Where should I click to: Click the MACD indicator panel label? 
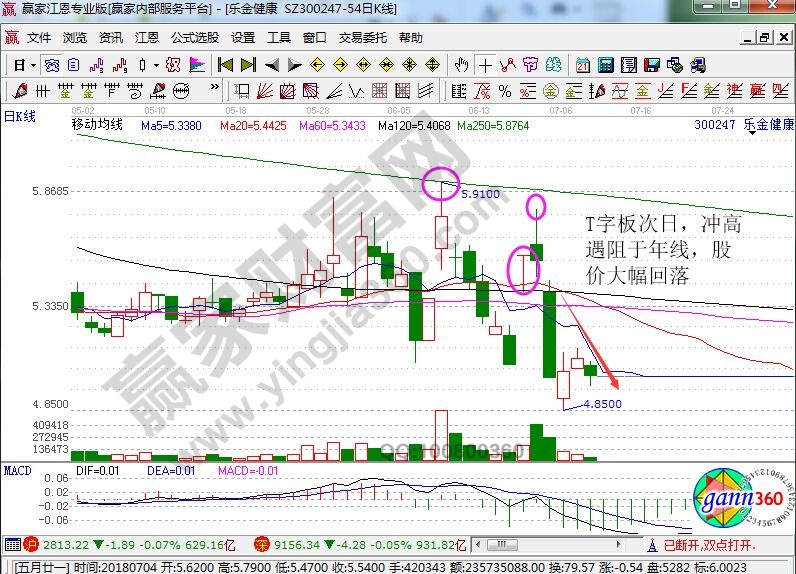pyautogui.click(x=17, y=469)
